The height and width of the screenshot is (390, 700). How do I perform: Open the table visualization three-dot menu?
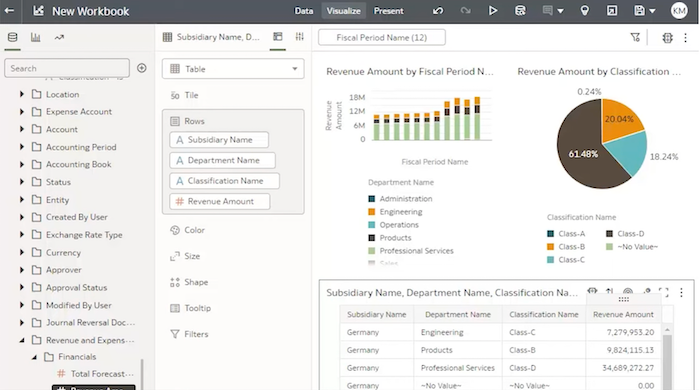pyautogui.click(x=681, y=293)
